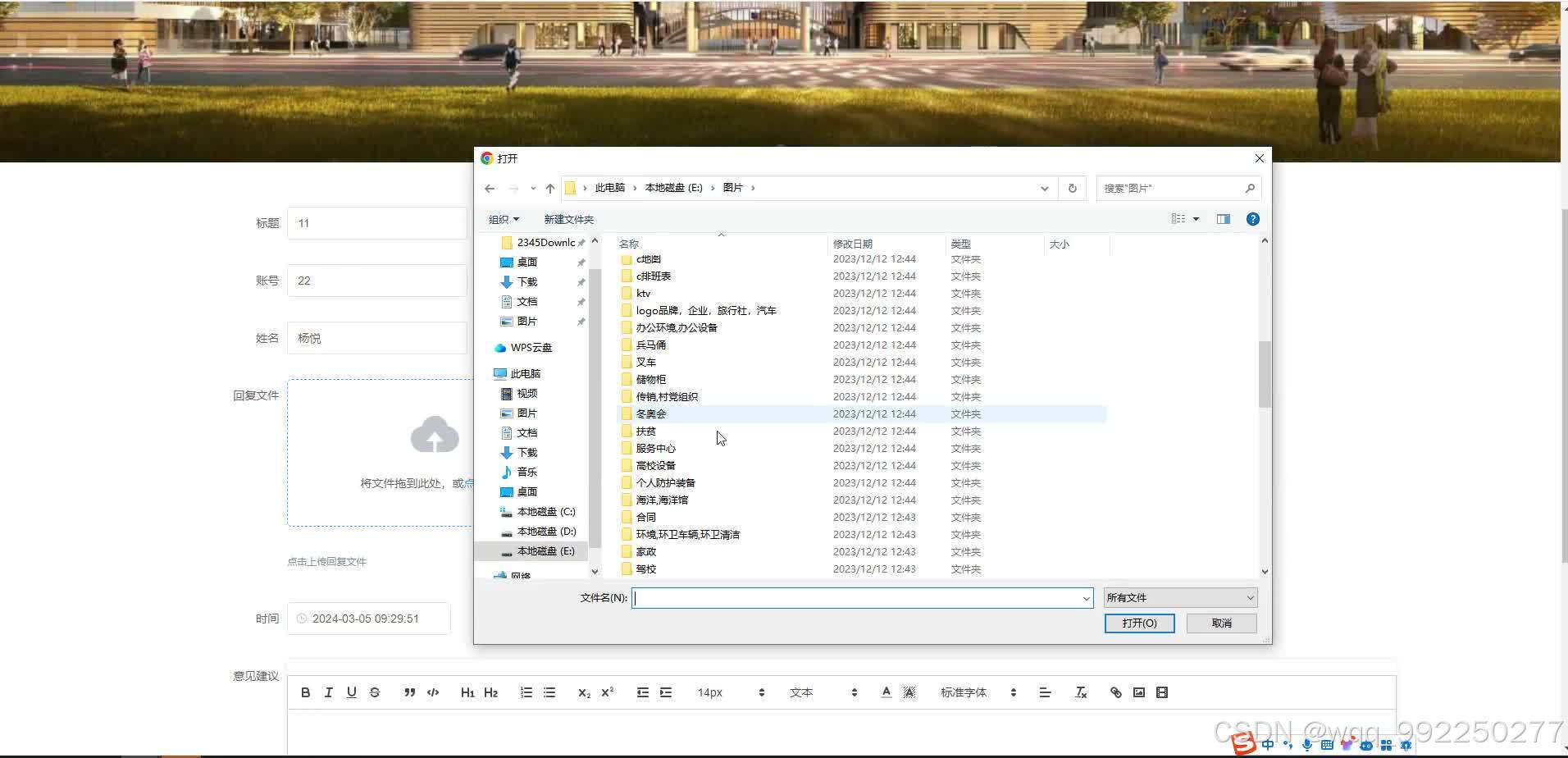Open the 组织 menu in file dialog
Image resolution: width=1568 pixels, height=758 pixels.
(504, 219)
